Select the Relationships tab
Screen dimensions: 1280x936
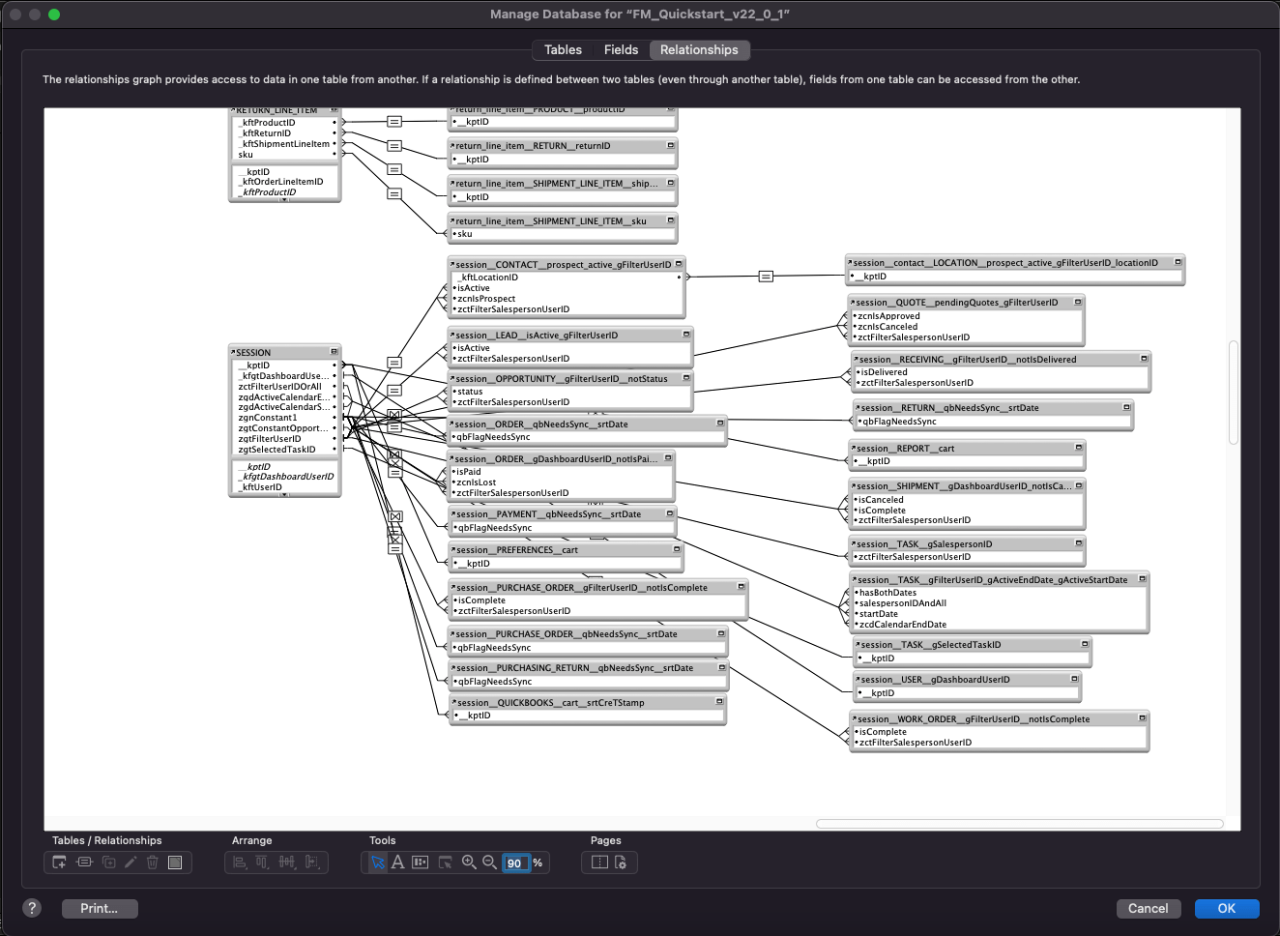(x=699, y=50)
